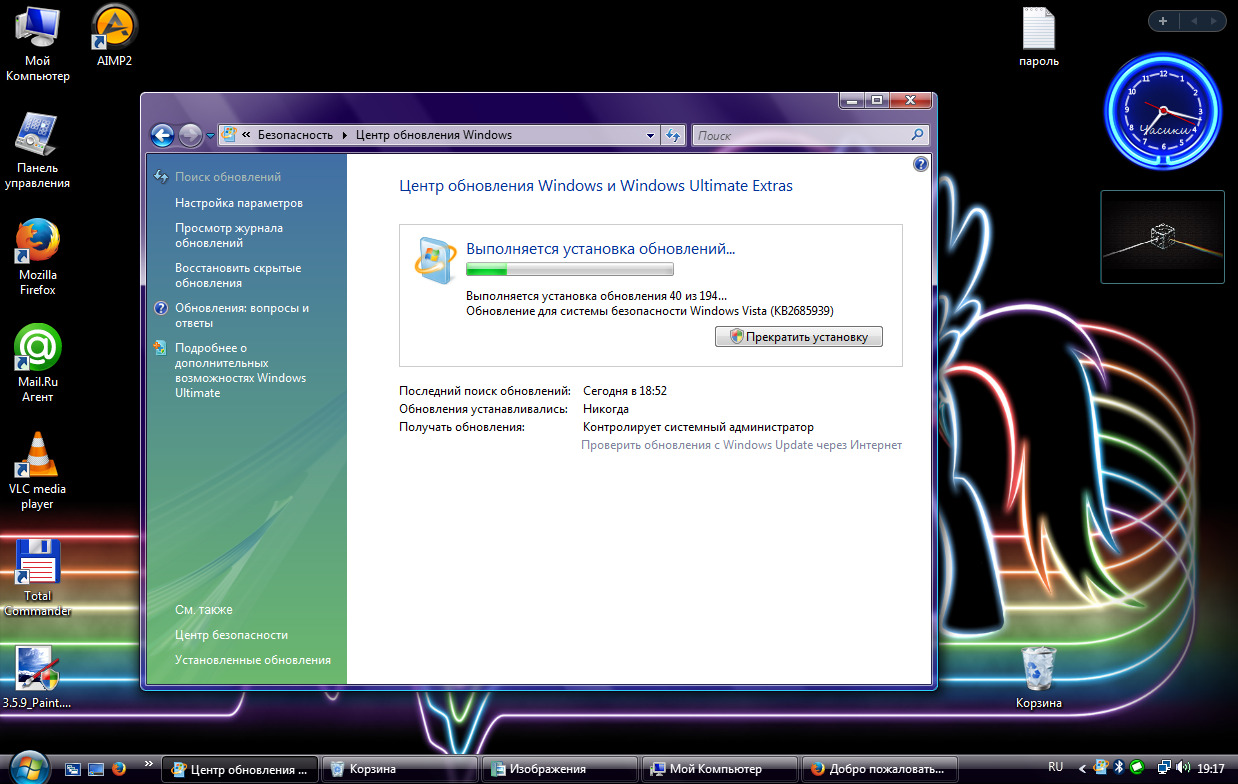Open Mail.Ru Agent desktop shortcut
1238x784 pixels.
[37, 364]
